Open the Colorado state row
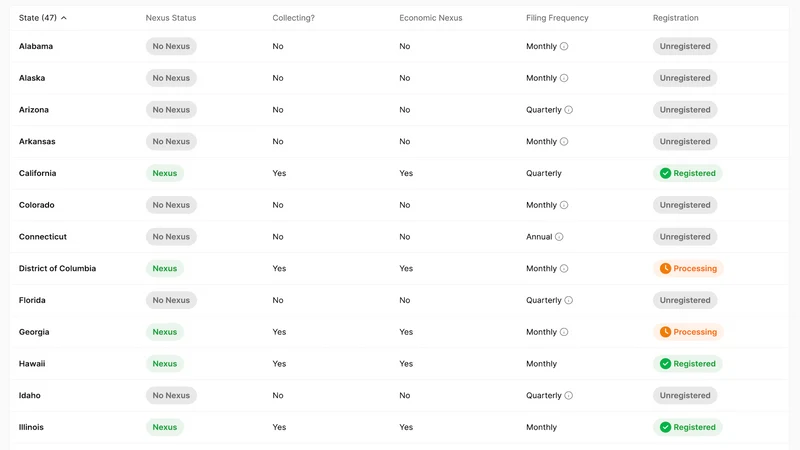The width and height of the screenshot is (800, 450). point(399,205)
